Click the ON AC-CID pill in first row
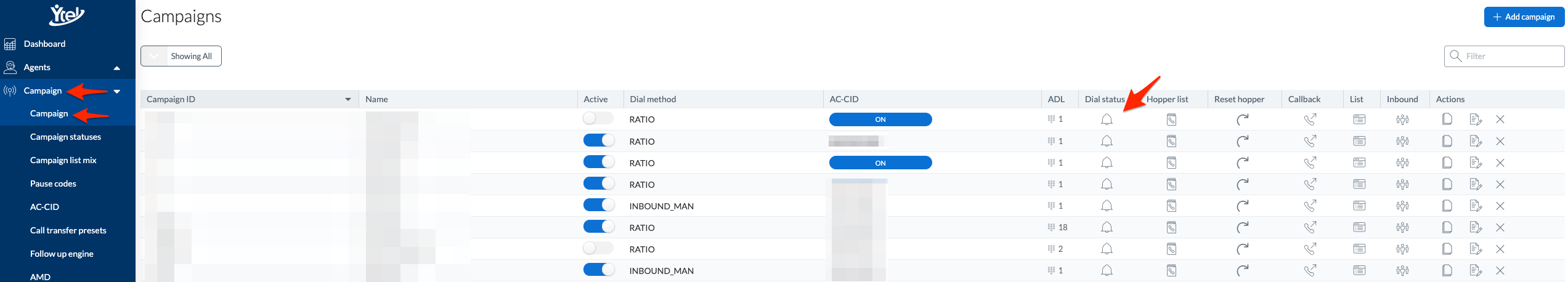Viewport: 1568px width, 282px height. (x=880, y=119)
